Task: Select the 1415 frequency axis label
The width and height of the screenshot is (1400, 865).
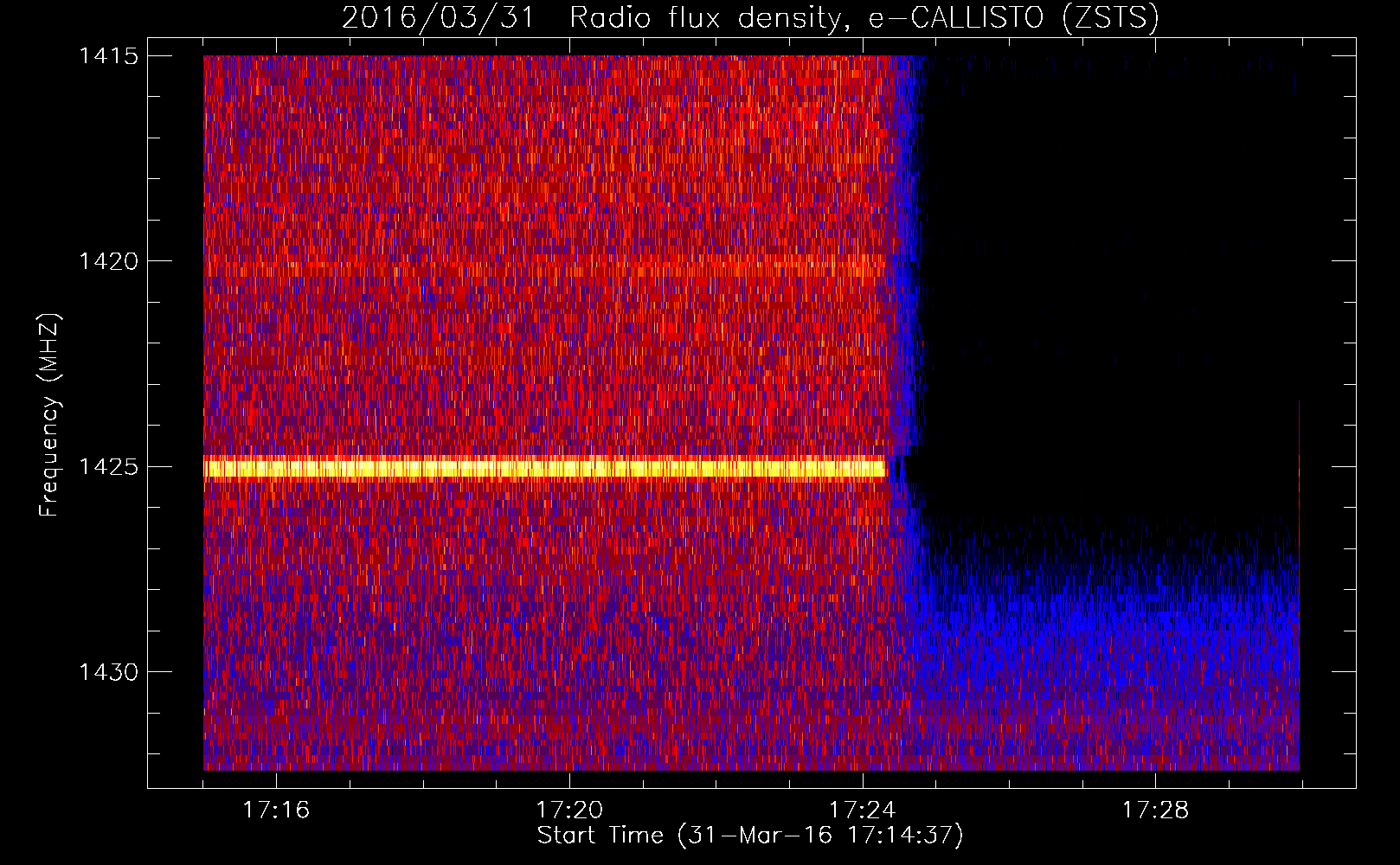Action: coord(108,56)
